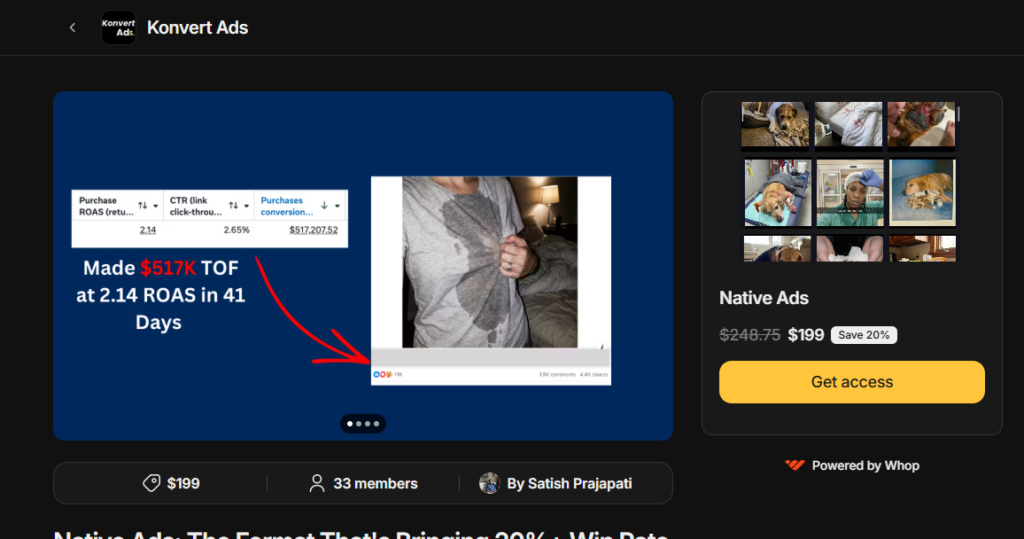1024x539 pixels.
Task: Select the first carousel dot
Action: [349, 424]
